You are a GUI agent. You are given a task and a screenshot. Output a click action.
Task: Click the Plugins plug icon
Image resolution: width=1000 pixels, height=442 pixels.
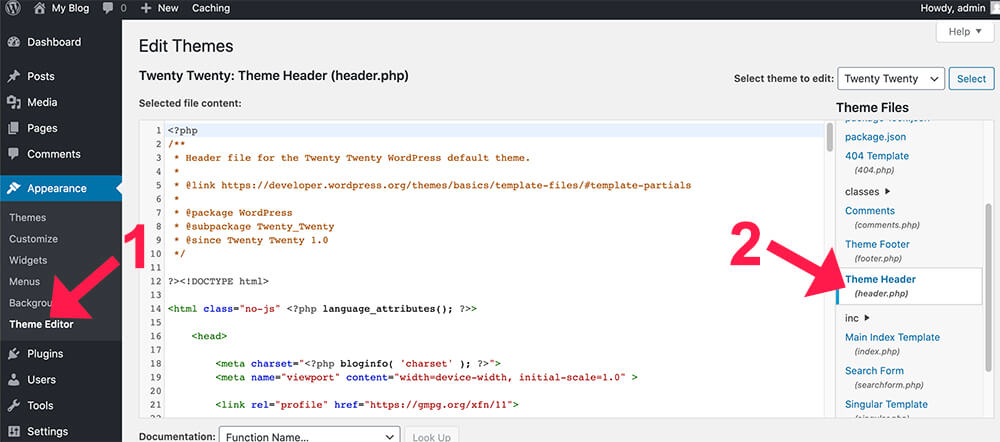tap(13, 354)
